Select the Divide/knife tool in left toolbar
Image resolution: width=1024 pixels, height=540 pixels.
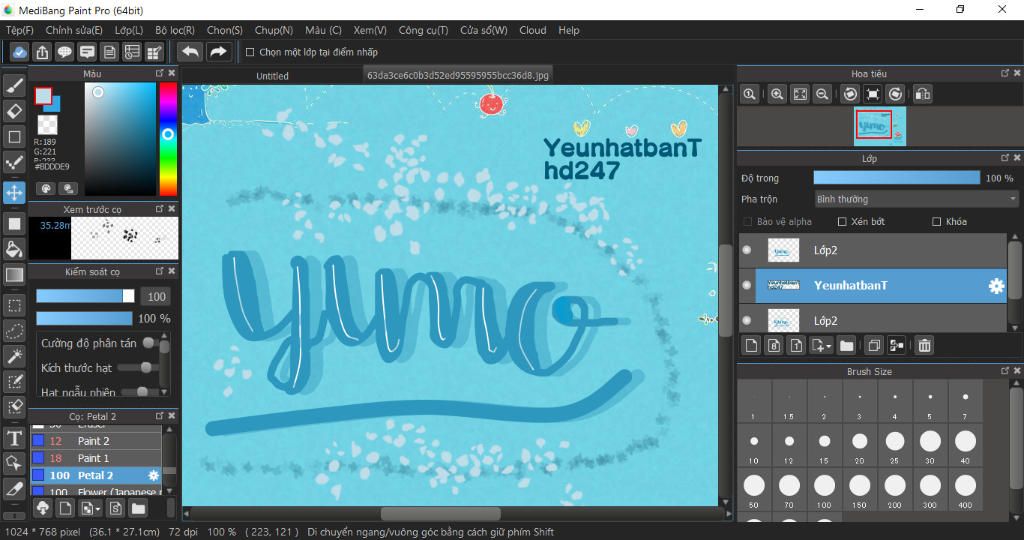click(x=14, y=489)
